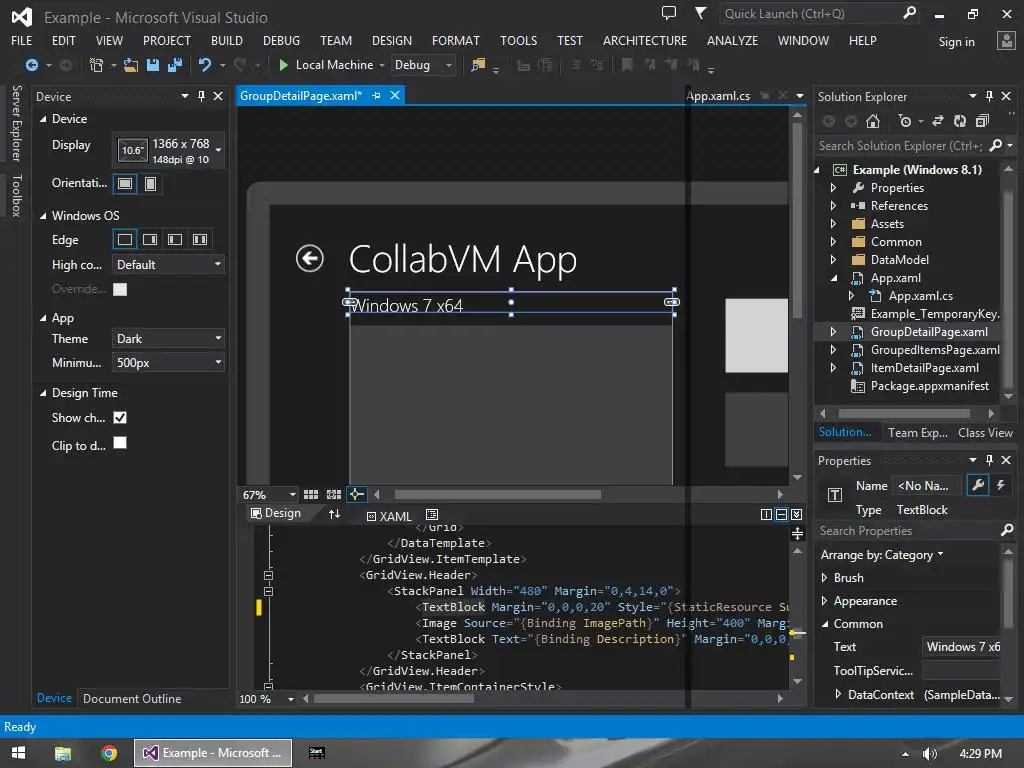
Task: Select portrait orientation
Action: click(150, 184)
